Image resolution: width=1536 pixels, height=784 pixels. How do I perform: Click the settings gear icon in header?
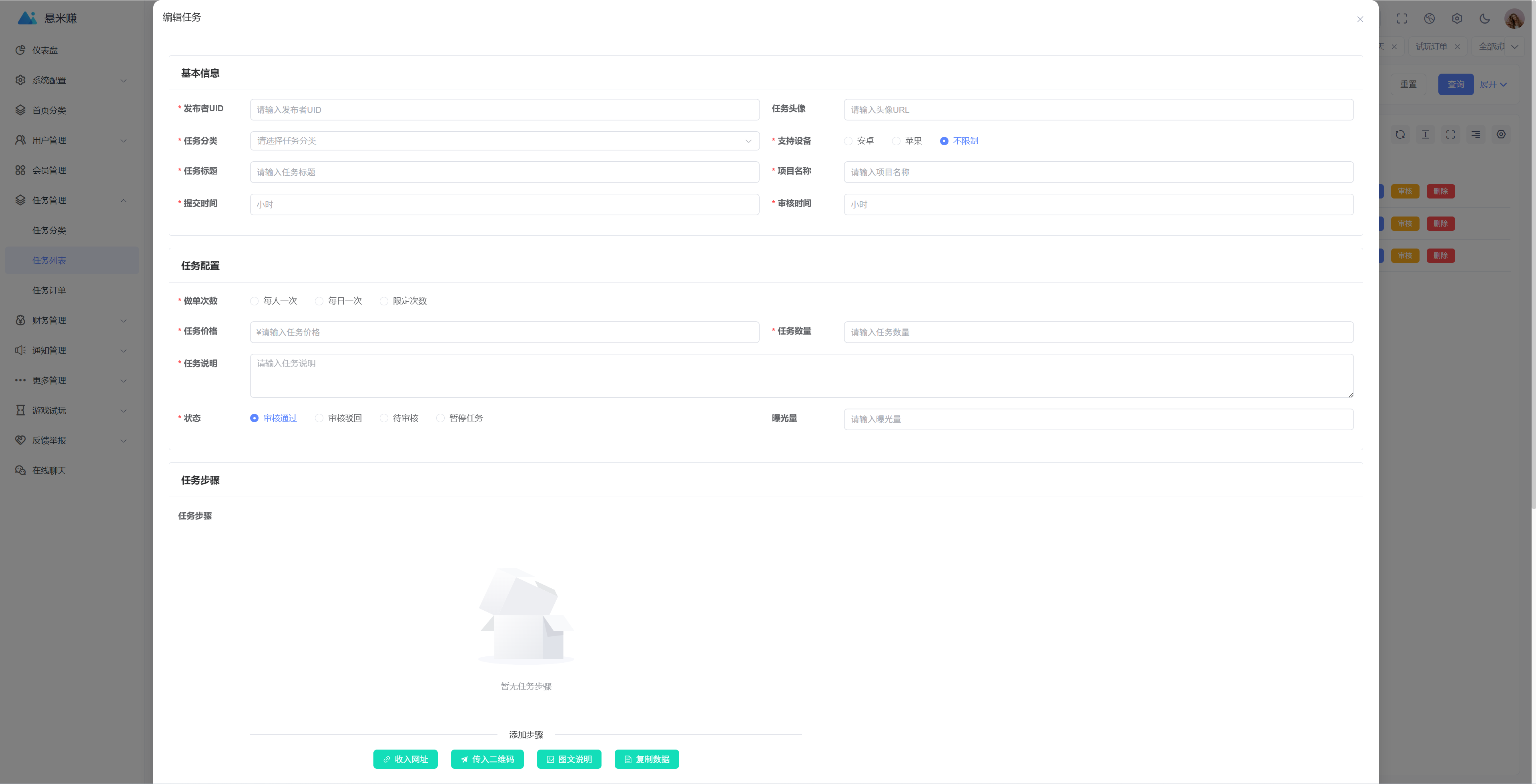pyautogui.click(x=1457, y=18)
